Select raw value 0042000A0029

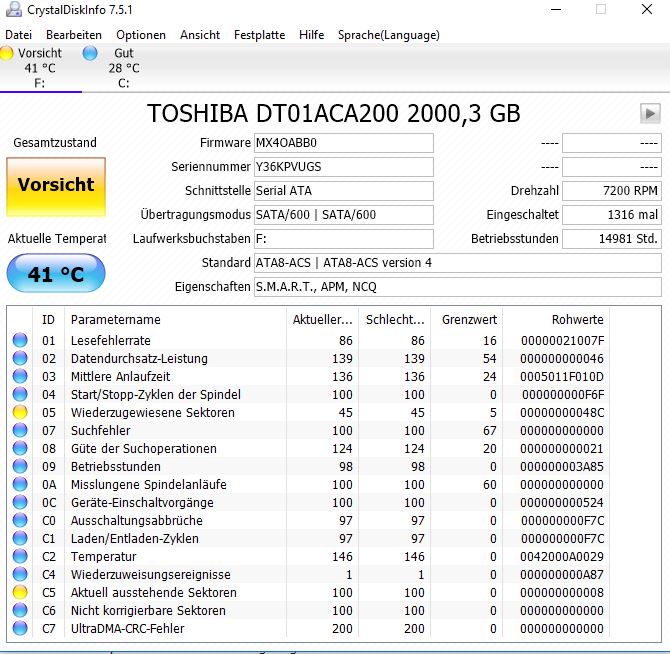(x=562, y=557)
